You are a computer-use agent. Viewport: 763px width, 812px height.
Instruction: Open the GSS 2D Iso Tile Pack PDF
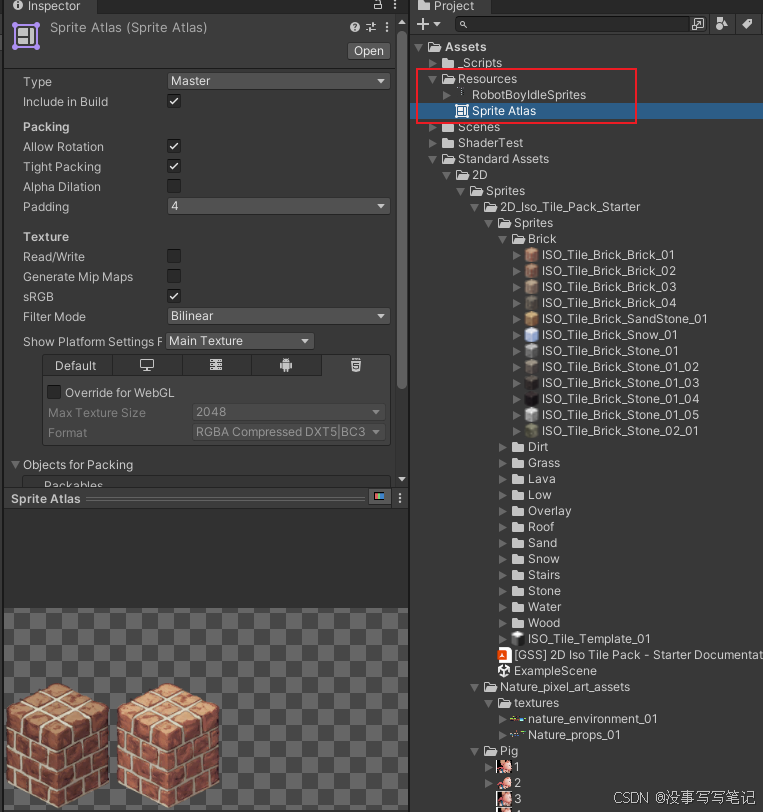click(x=630, y=655)
